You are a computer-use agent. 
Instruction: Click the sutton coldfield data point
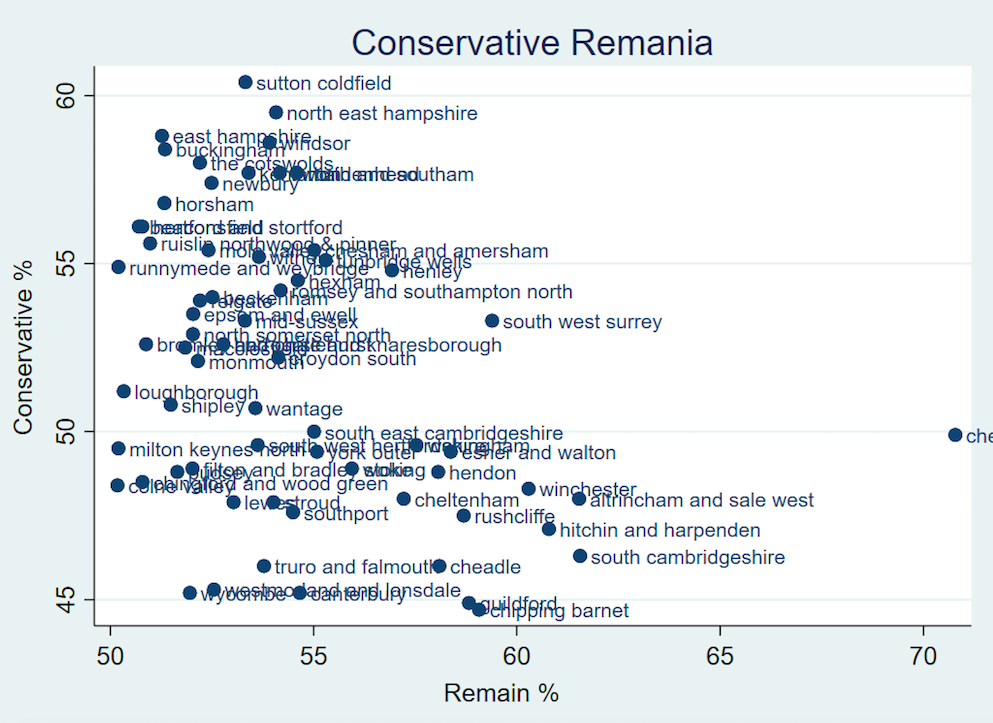pos(245,82)
